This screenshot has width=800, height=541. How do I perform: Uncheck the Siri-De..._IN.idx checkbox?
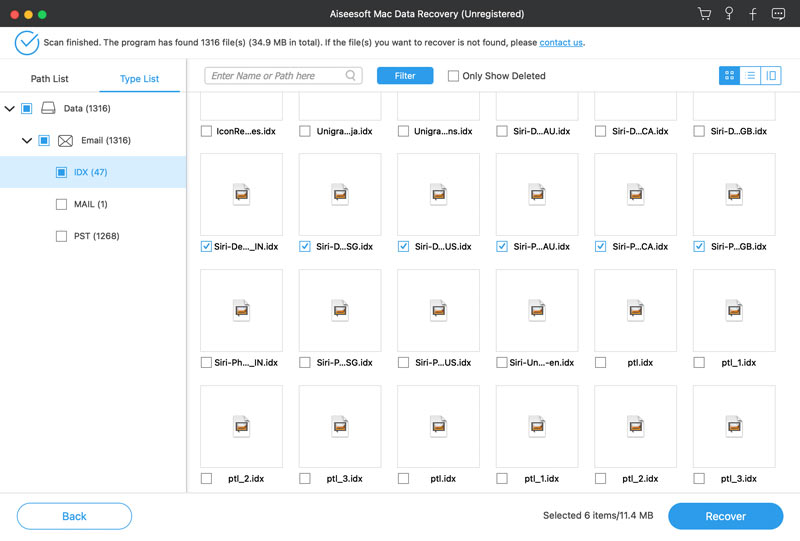(x=206, y=247)
